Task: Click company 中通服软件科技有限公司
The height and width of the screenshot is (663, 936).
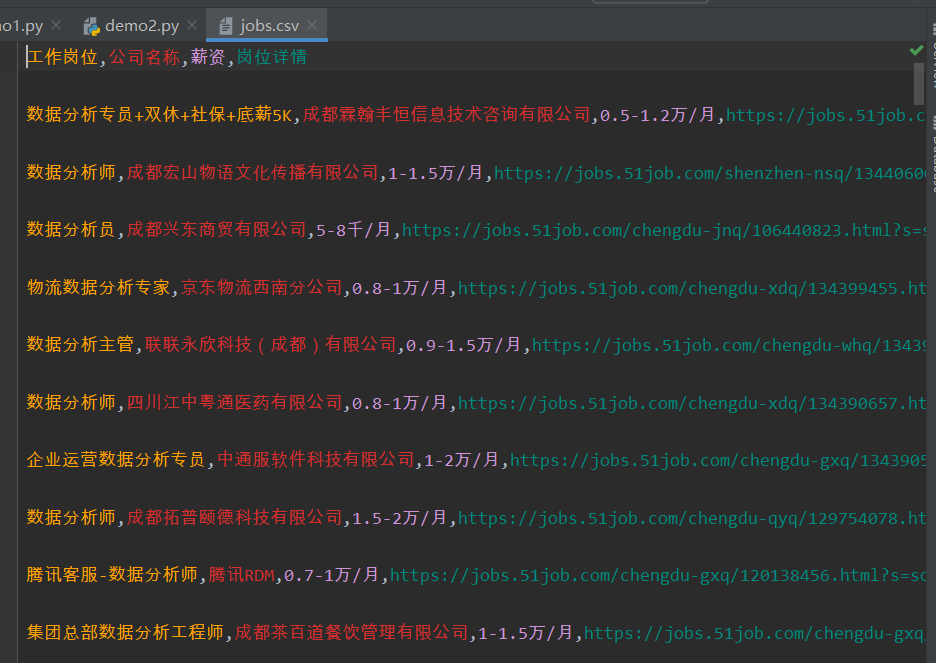Action: pyautogui.click(x=316, y=460)
